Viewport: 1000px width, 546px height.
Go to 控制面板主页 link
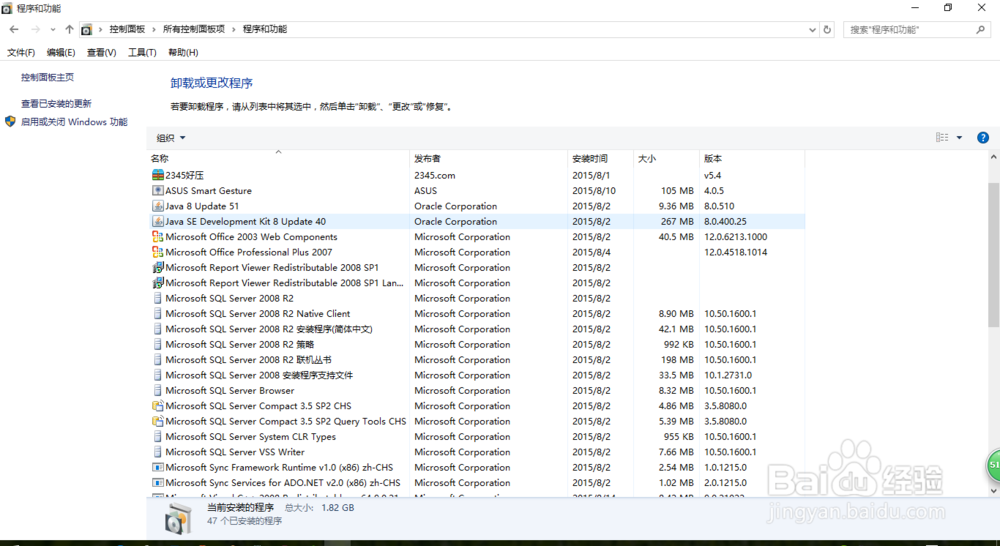point(47,77)
